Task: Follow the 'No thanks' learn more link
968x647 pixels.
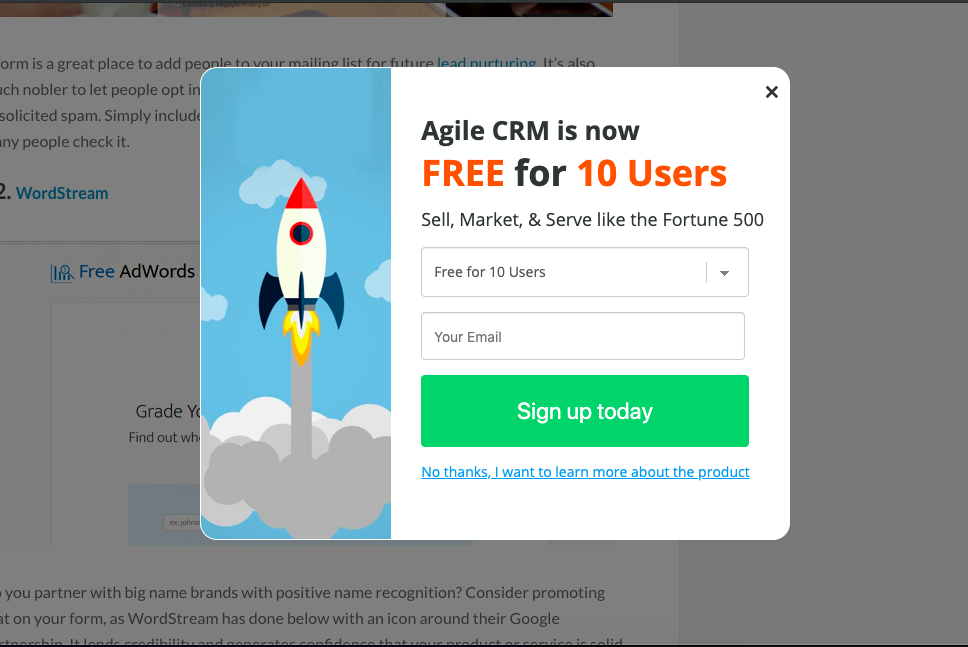Action: (x=585, y=472)
